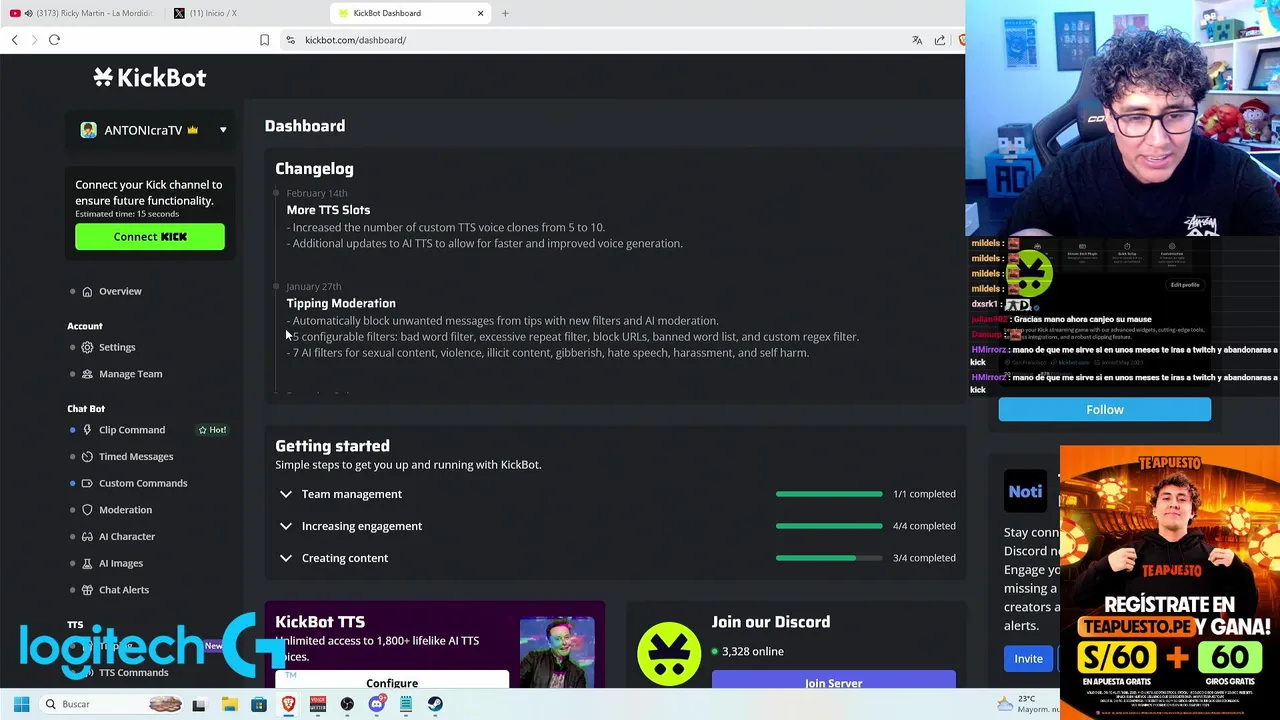The width and height of the screenshot is (1280, 720).
Task: Click the AI Images icon in sidebar
Action: [x=87, y=563]
